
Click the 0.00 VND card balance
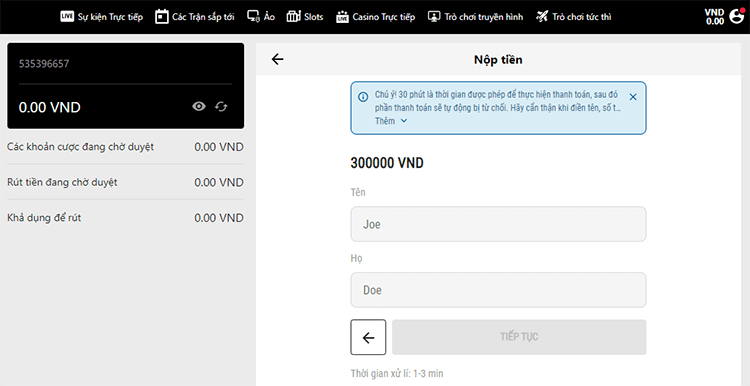coord(49,107)
